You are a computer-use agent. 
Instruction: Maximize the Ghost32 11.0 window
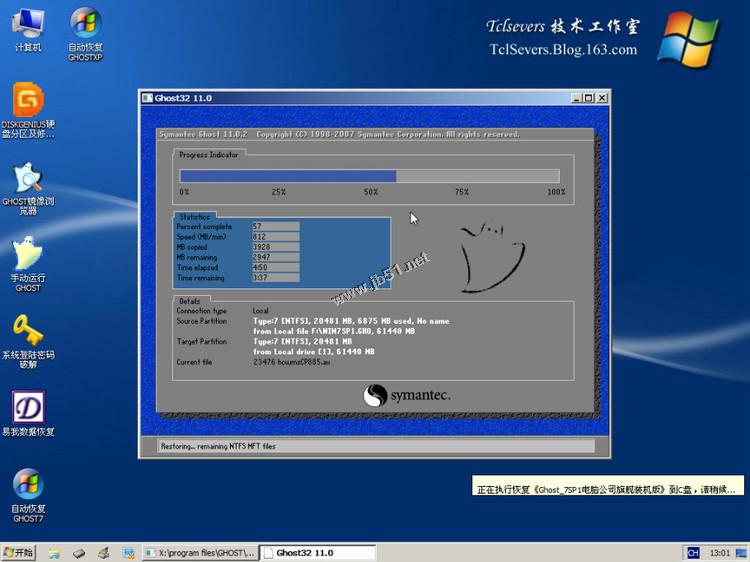(589, 98)
